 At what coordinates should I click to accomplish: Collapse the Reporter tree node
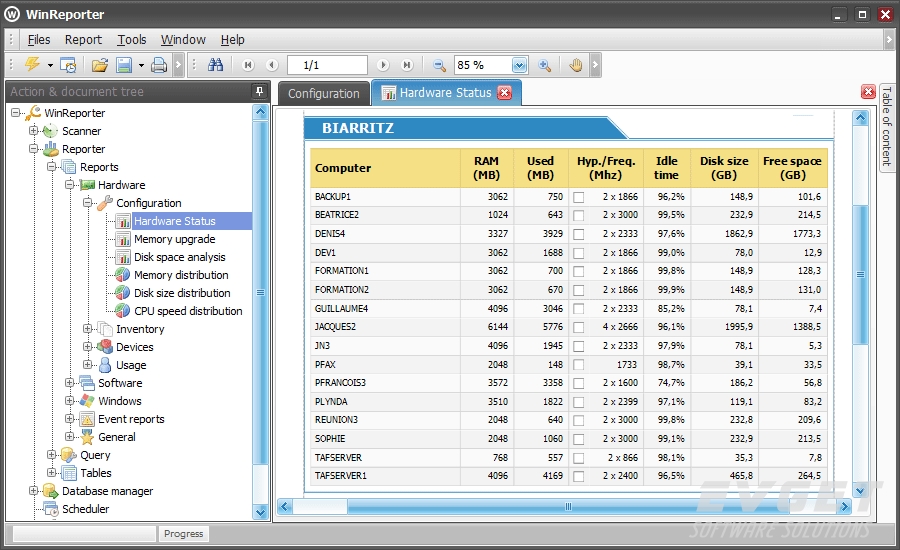click(x=33, y=149)
